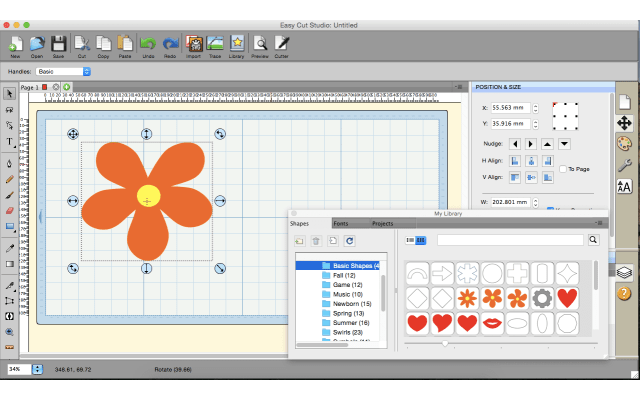Open a file with the Open icon
The width and height of the screenshot is (640, 400).
(37, 44)
